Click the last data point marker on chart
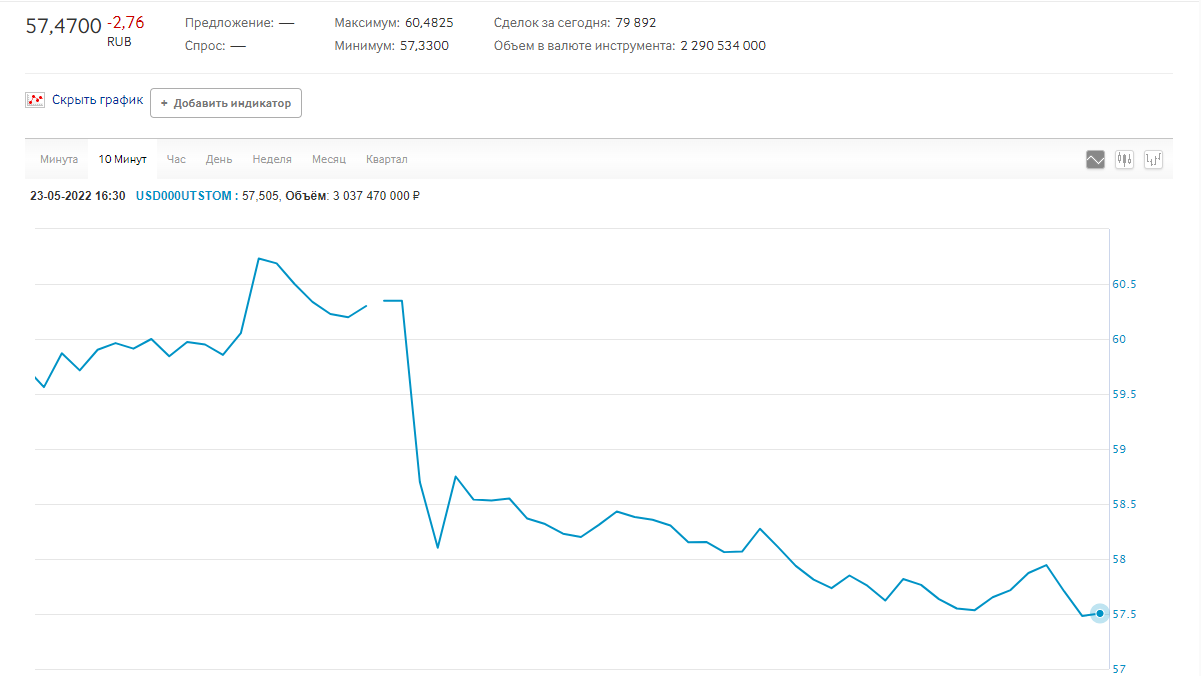This screenshot has height=676, width=1201. point(1100,613)
